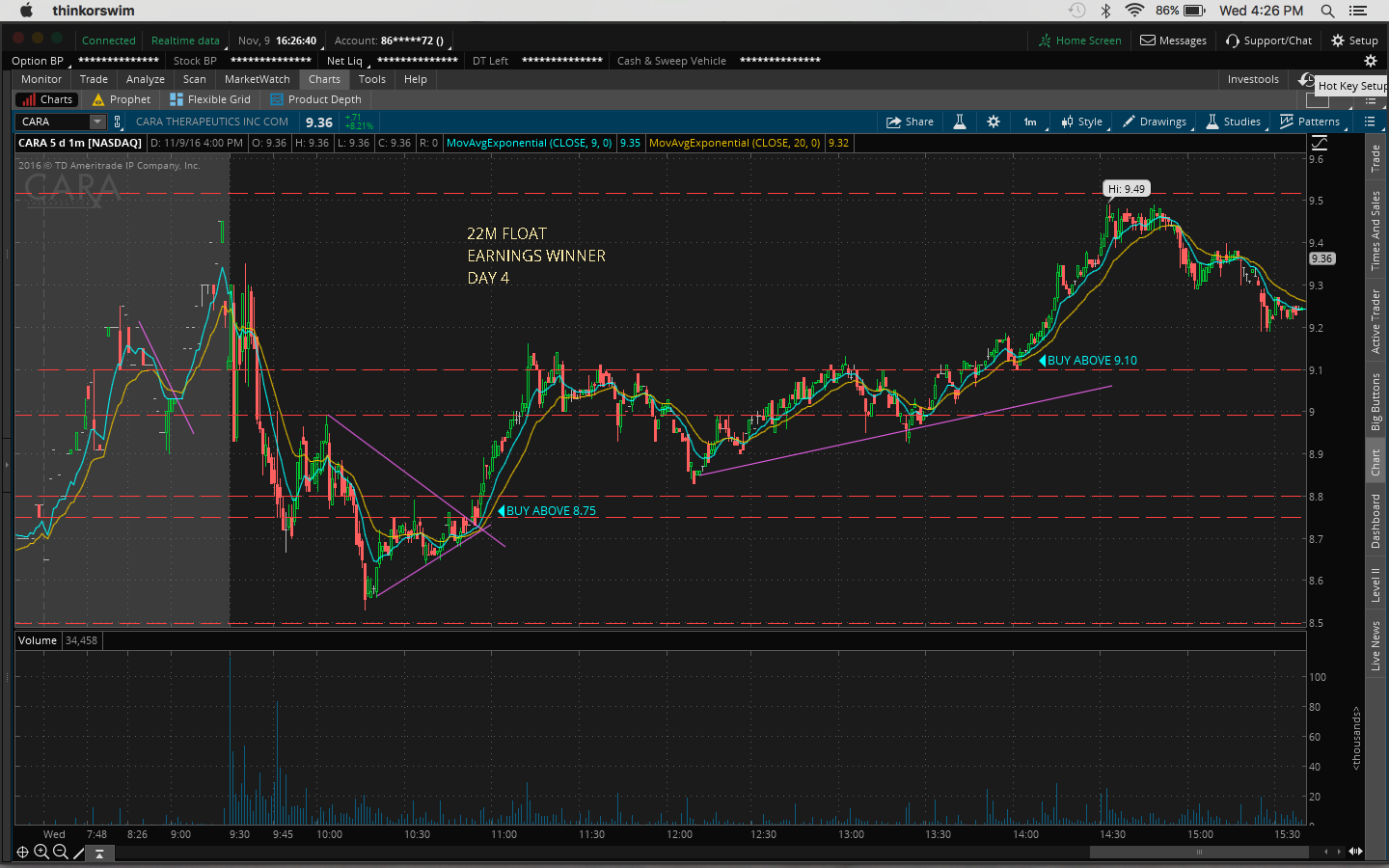Switch to the Monitor tab
Viewport: 1389px width, 868px height.
[41, 79]
